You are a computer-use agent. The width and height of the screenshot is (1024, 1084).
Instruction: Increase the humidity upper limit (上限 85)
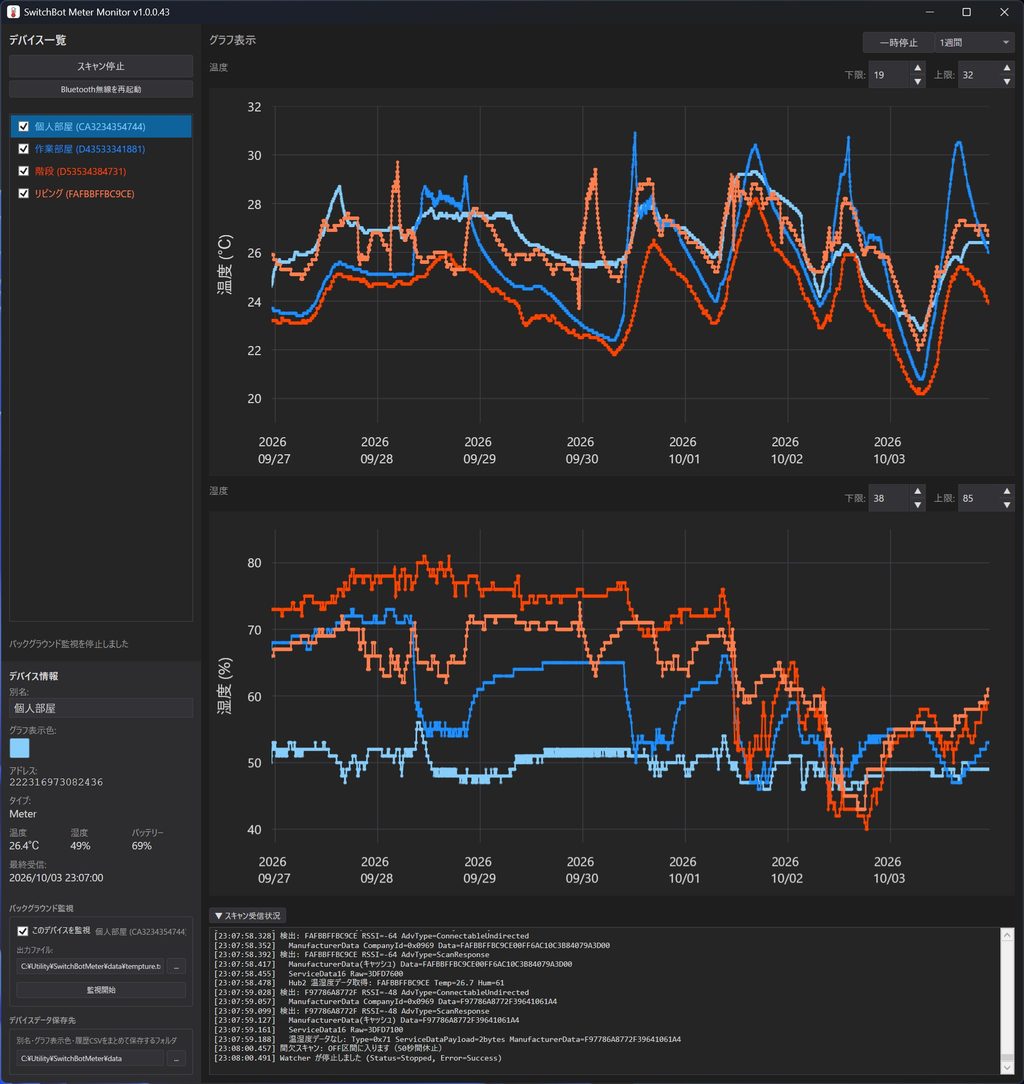pos(1007,492)
